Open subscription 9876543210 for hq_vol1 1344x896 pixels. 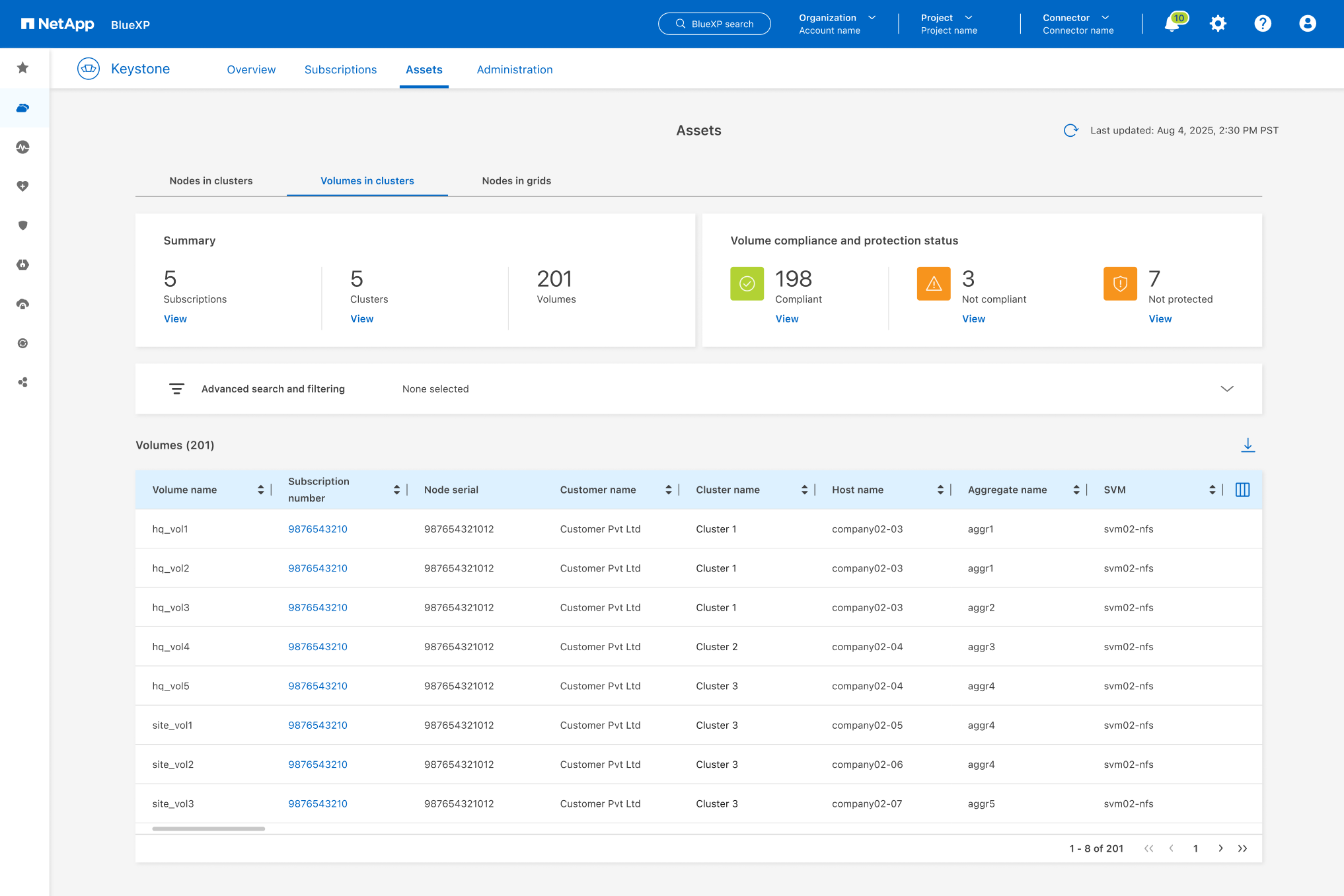[x=317, y=529]
